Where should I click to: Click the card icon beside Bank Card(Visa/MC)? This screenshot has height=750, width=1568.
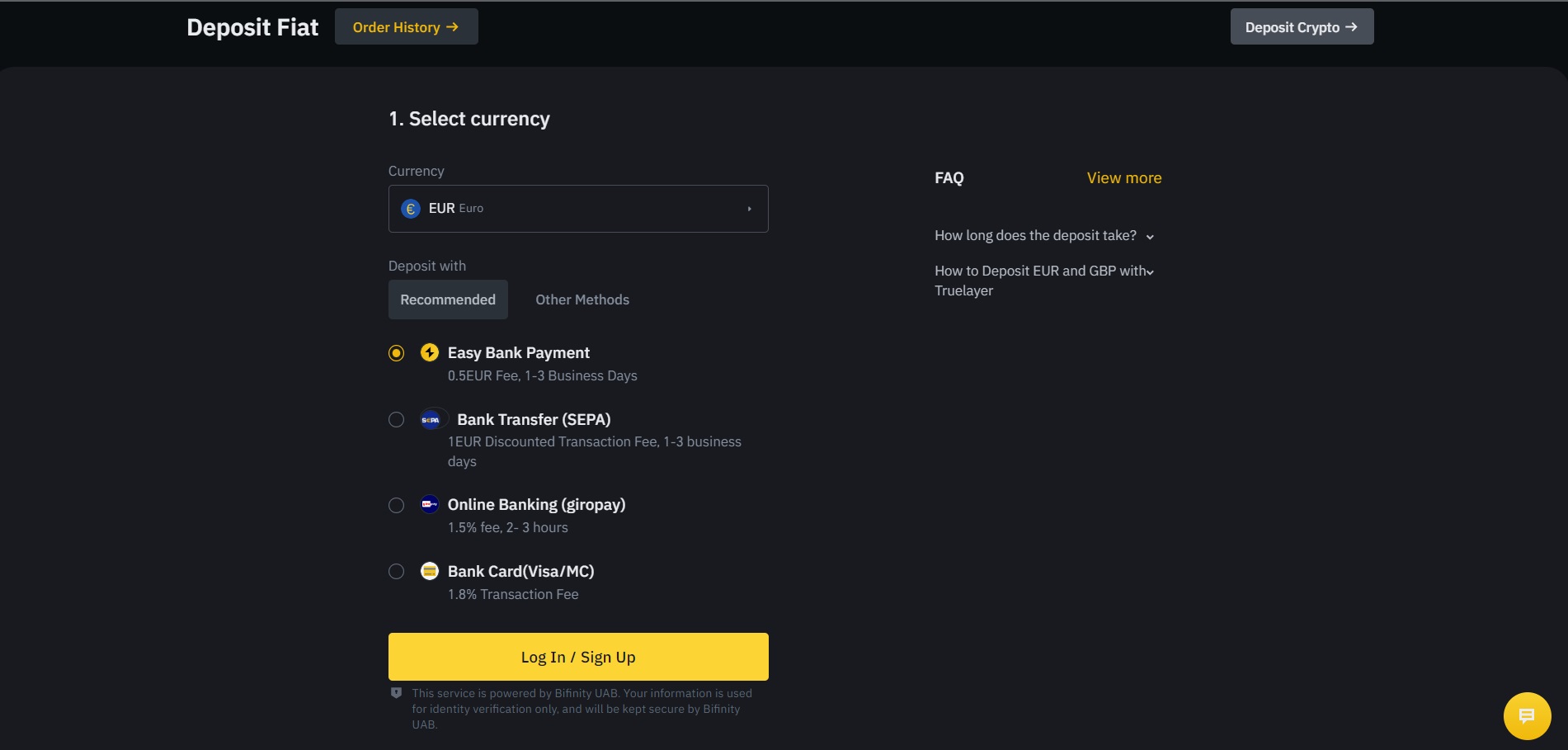click(430, 571)
